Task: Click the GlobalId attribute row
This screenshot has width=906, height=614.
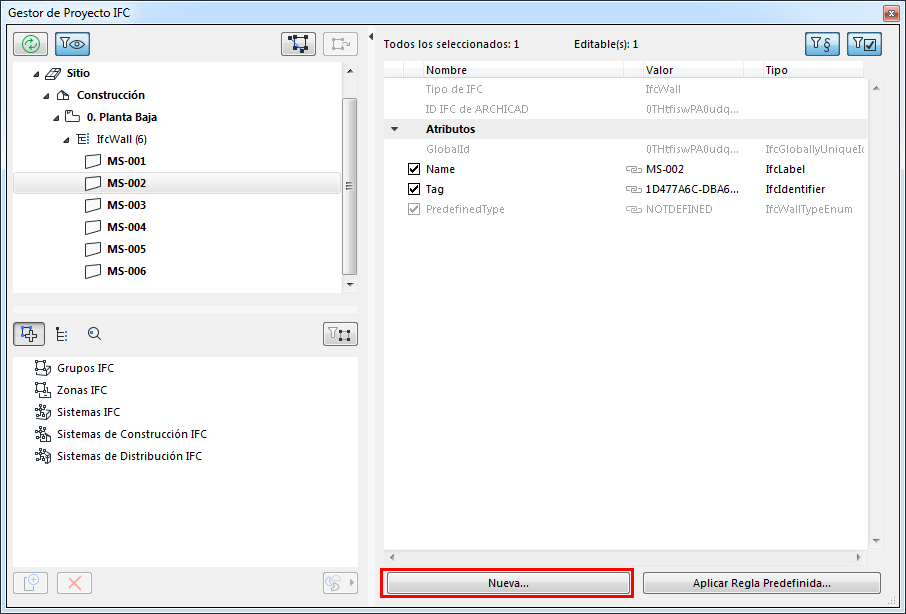Action: 625,149
